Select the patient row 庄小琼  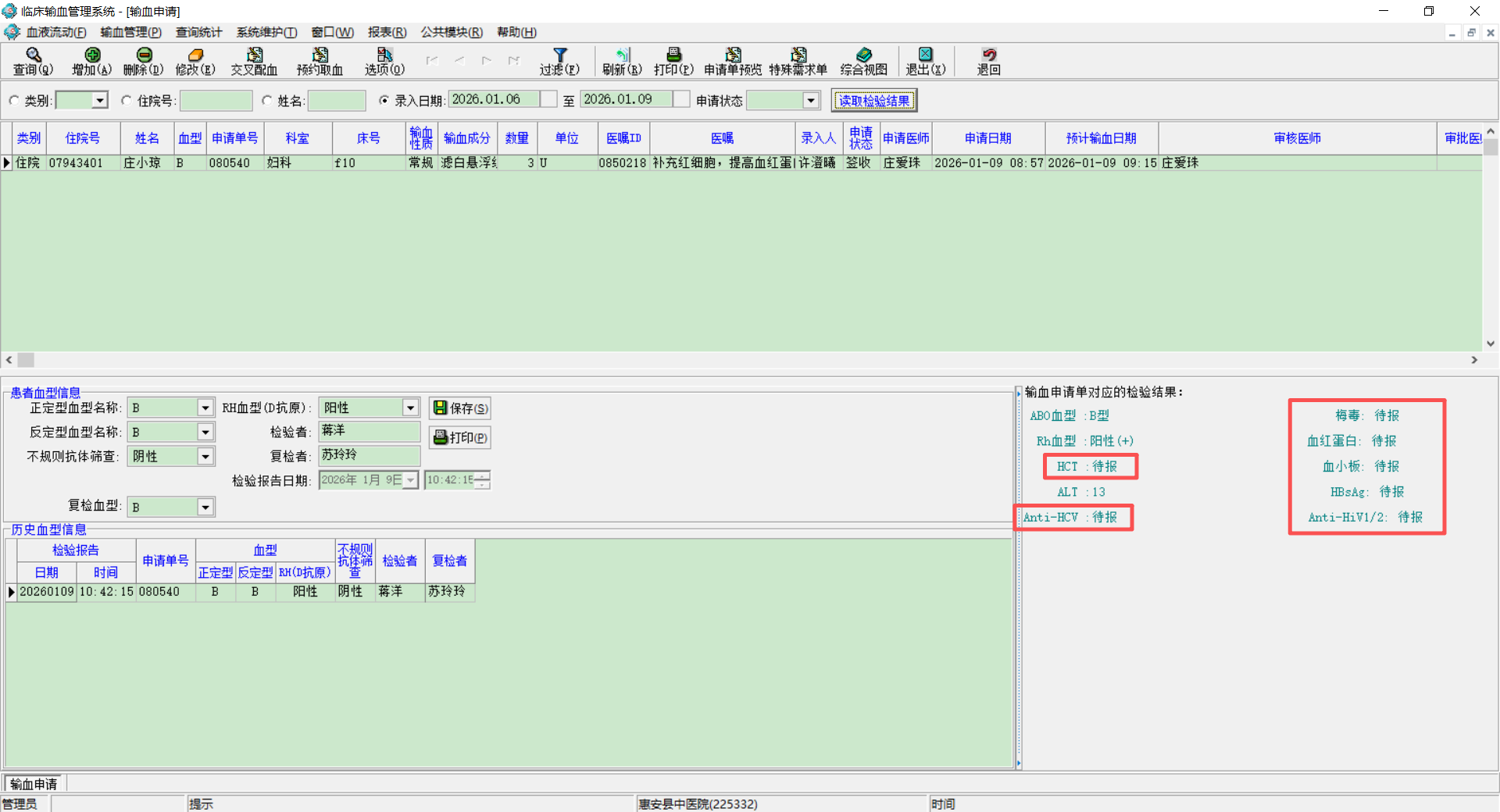741,163
